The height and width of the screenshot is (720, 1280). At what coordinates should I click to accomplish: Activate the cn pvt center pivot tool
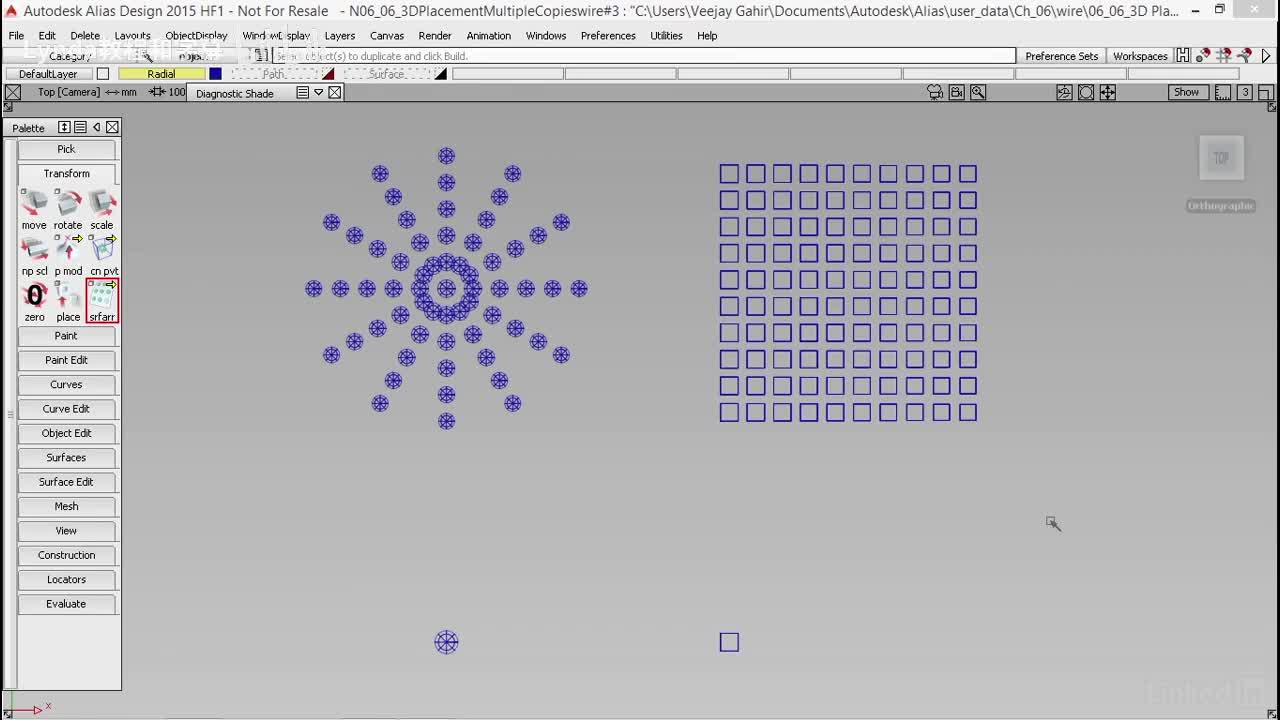click(x=102, y=255)
